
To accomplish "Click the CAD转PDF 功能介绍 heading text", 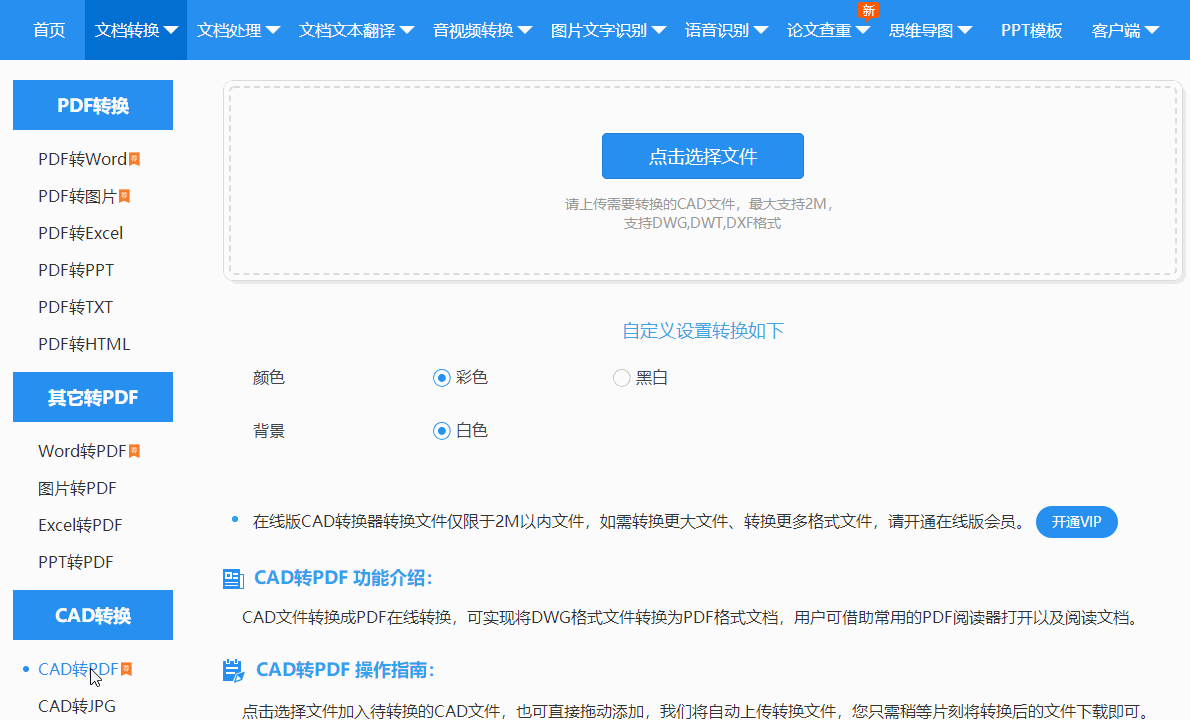I will click(343, 578).
